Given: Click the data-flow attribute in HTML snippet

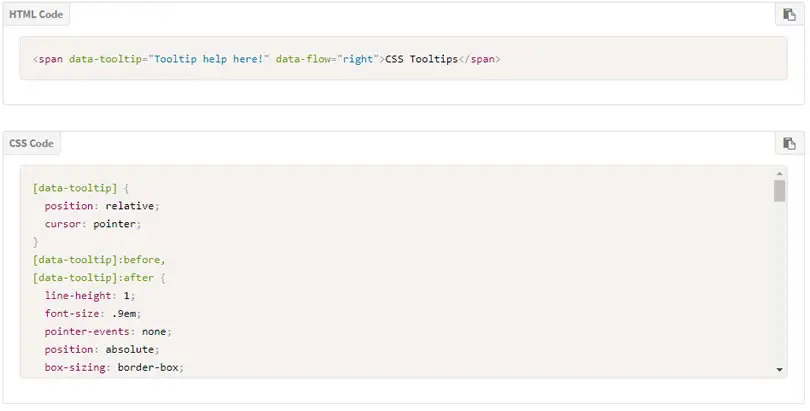Looking at the screenshot, I should click(303, 59).
